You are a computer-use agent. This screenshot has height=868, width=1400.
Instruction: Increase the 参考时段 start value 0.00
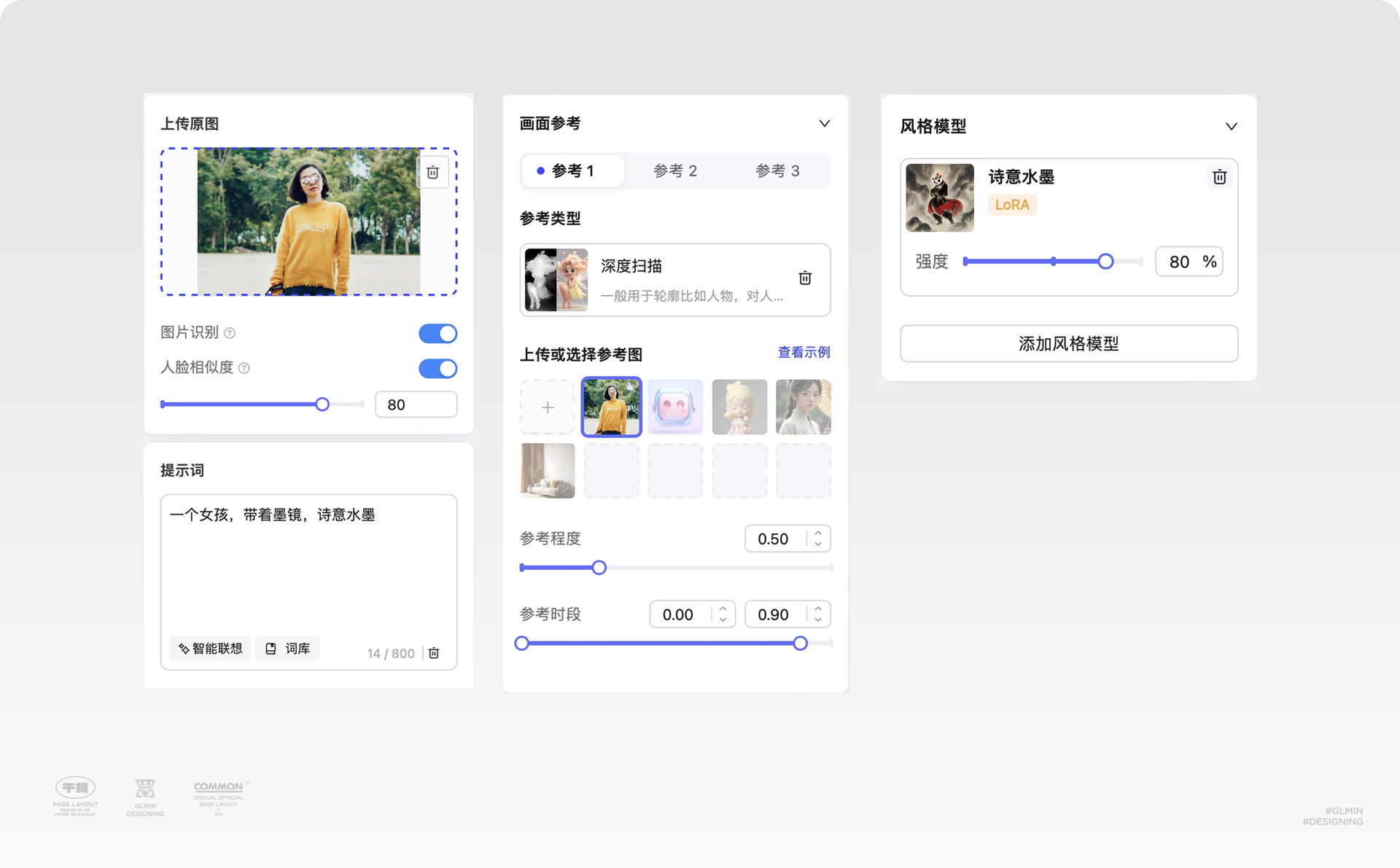(723, 609)
